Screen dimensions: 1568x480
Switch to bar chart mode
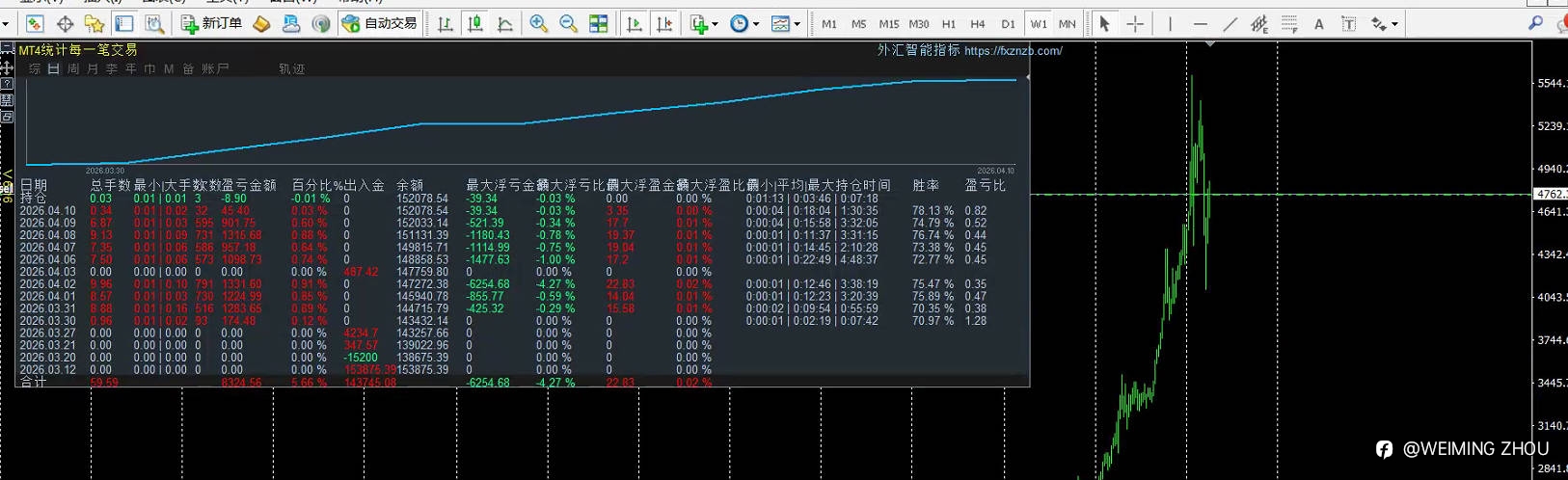tap(446, 24)
